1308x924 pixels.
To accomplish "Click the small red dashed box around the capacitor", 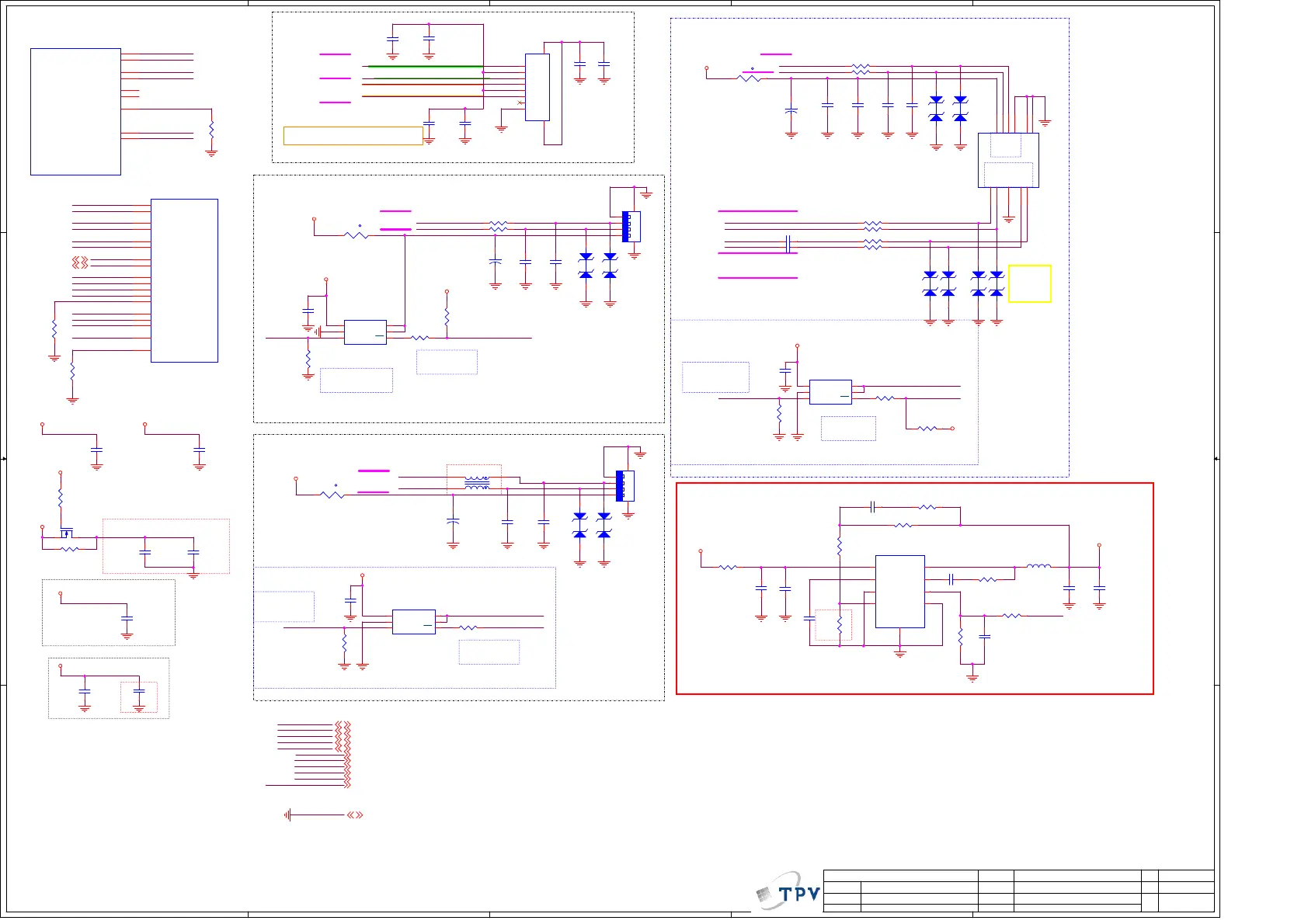I will (x=138, y=696).
